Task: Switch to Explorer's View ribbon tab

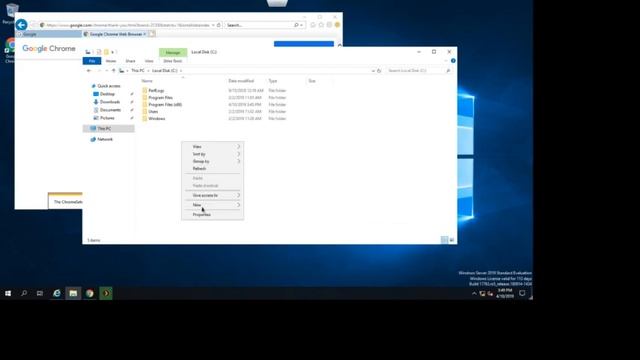Action: (149, 61)
